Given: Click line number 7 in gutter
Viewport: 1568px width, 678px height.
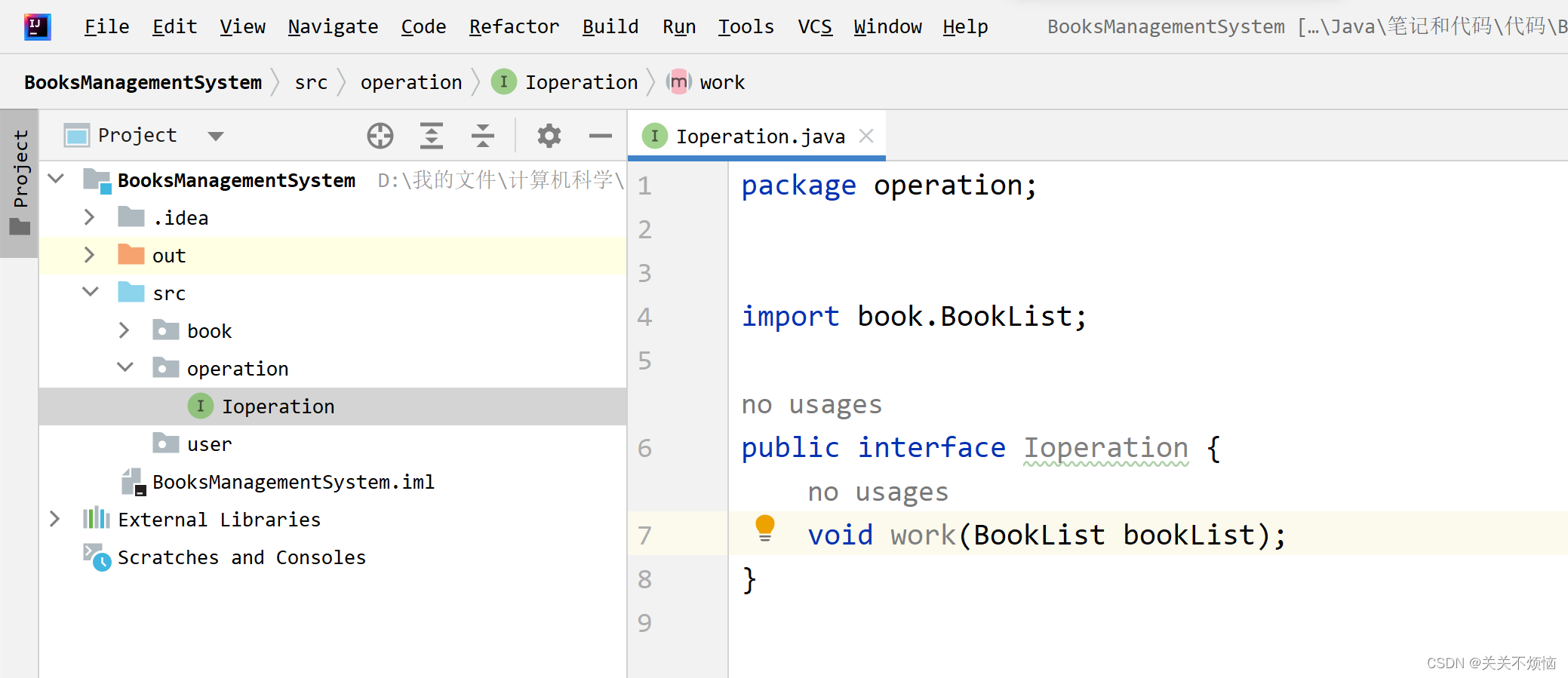Looking at the screenshot, I should click(644, 535).
